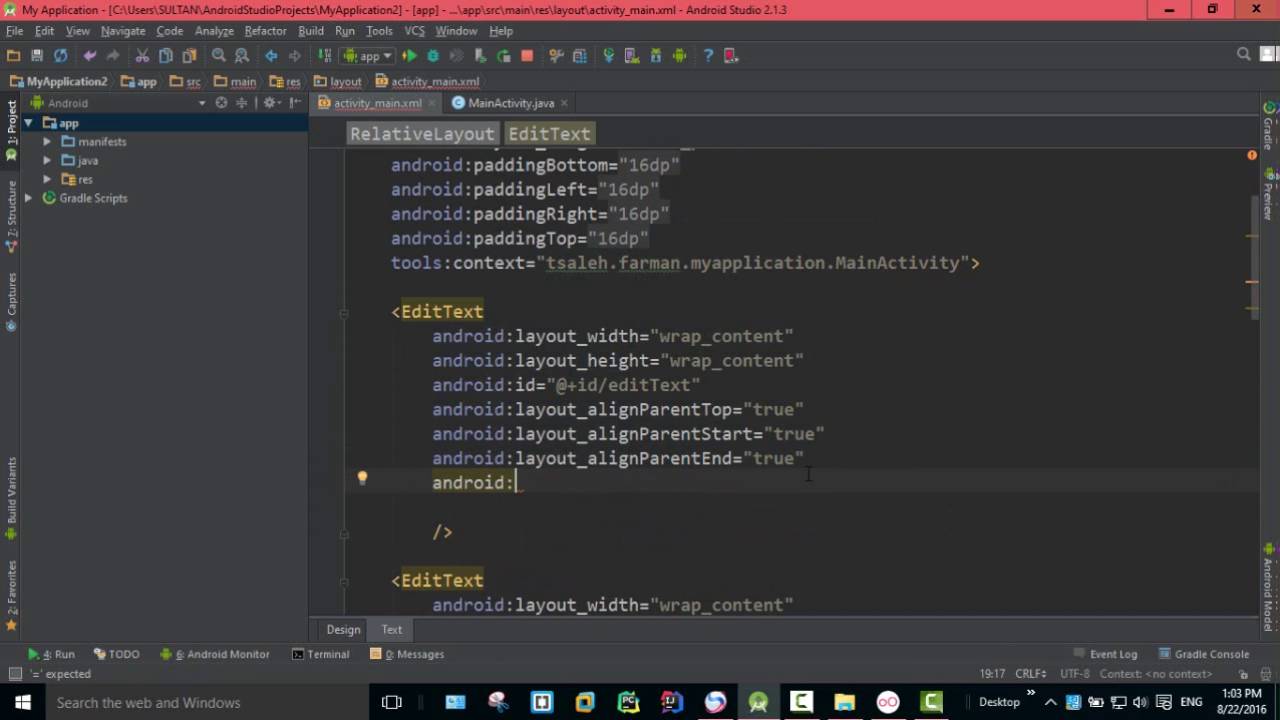Open UTF-8 encoding selector

(x=1076, y=674)
